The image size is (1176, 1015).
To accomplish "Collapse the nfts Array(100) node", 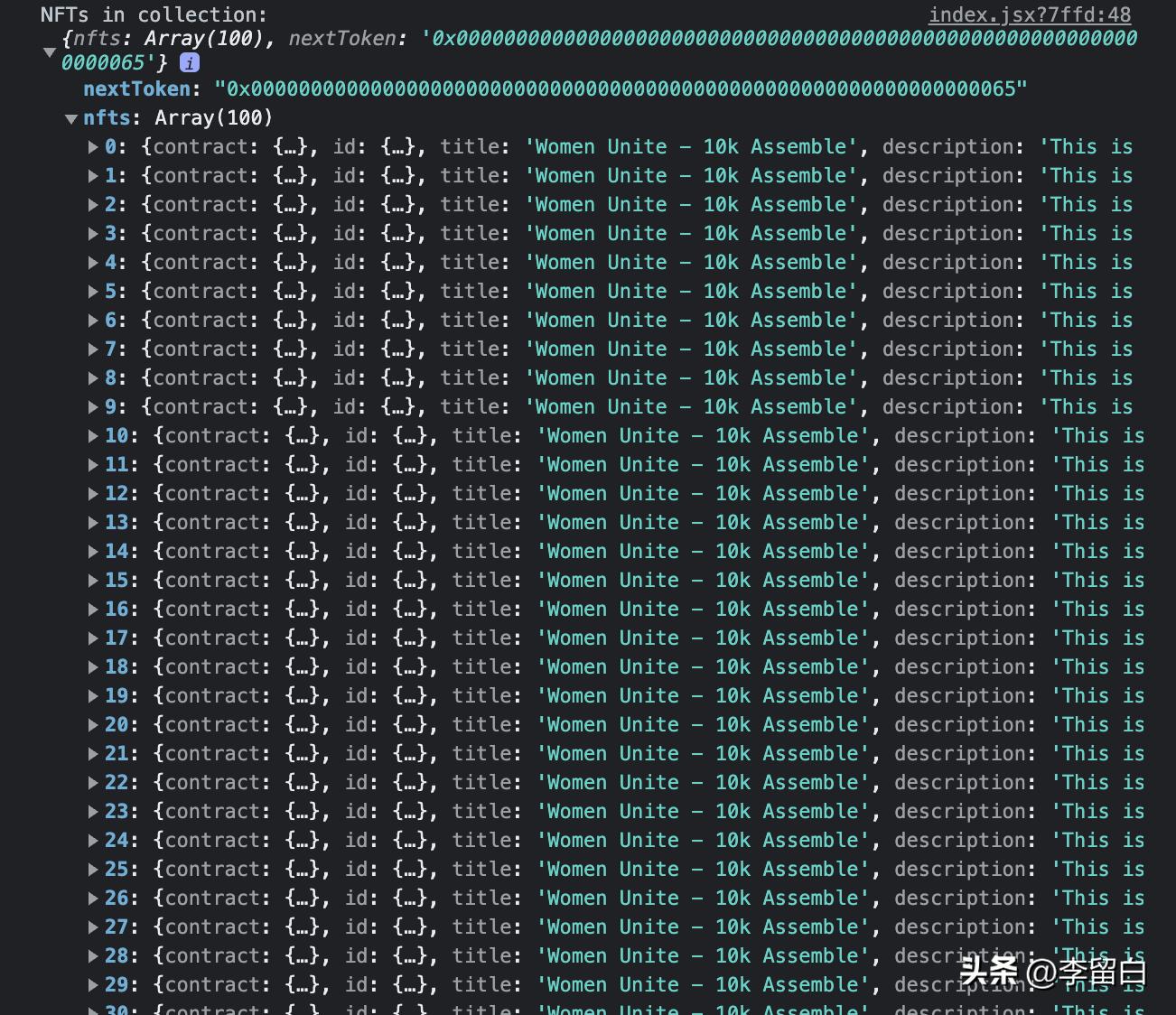I will click(70, 118).
